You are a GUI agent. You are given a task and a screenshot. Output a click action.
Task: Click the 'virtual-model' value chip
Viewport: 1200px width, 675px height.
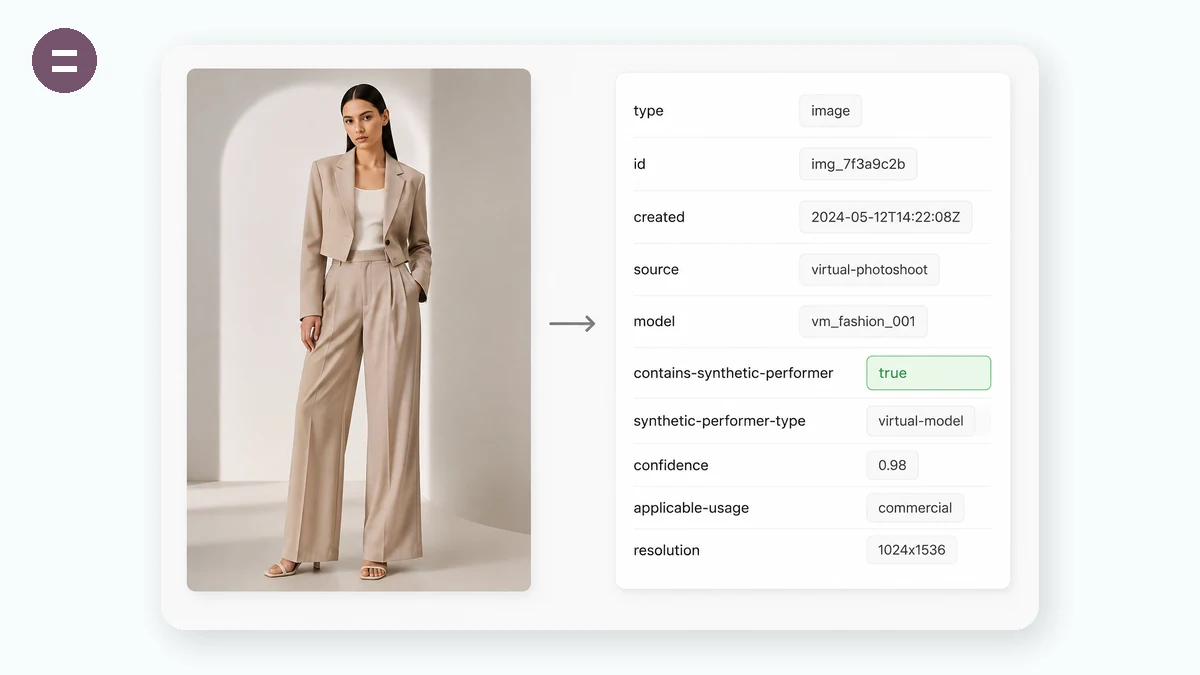(921, 421)
